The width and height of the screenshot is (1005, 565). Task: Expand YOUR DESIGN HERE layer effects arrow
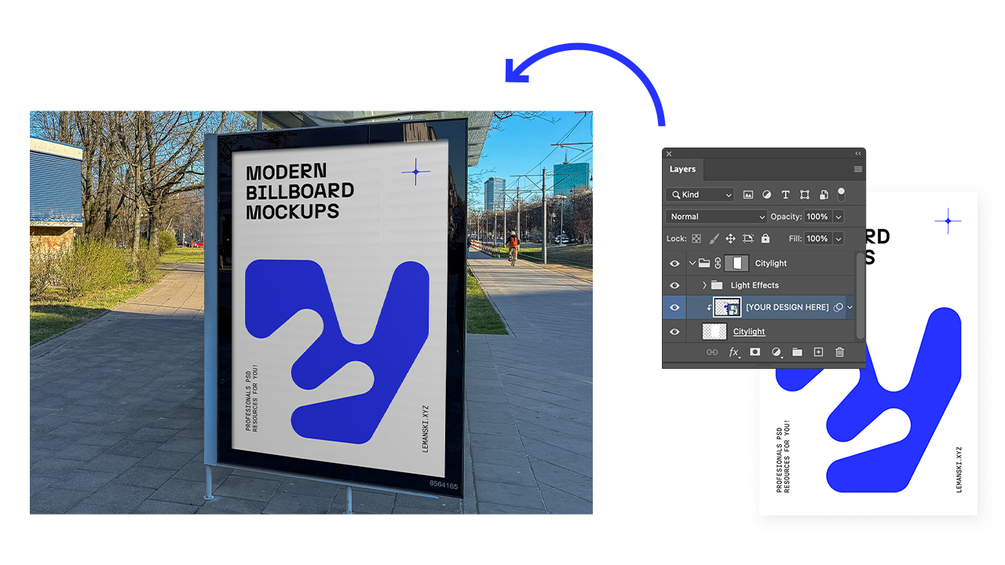[850, 307]
